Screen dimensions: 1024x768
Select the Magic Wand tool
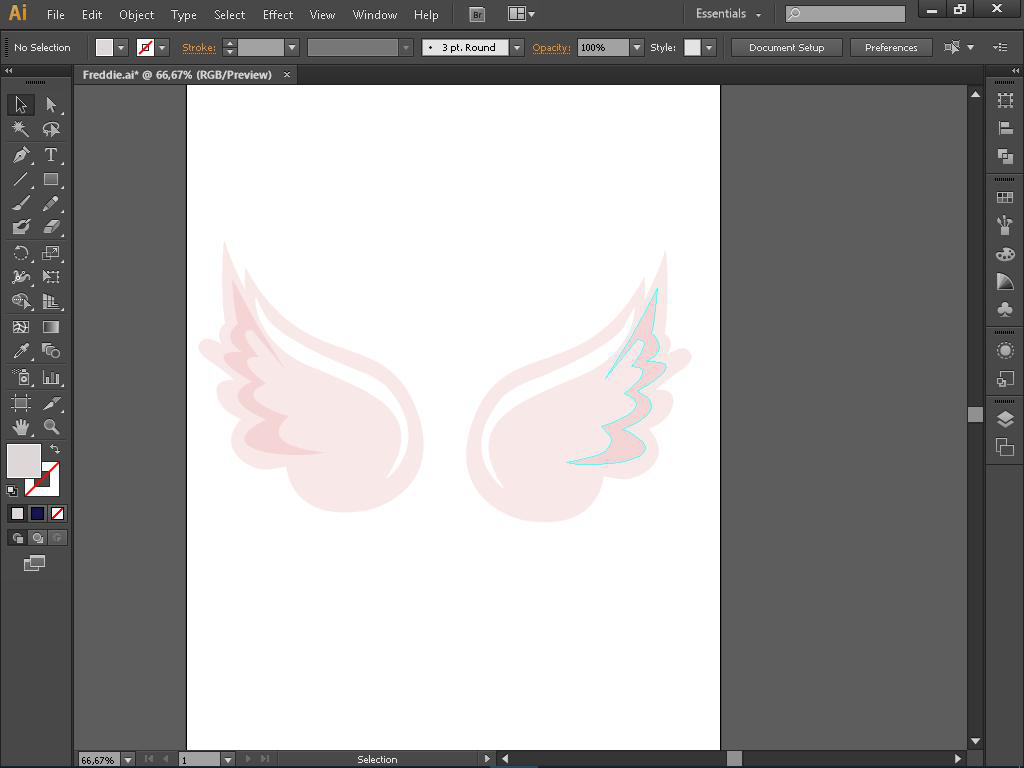tap(21, 129)
